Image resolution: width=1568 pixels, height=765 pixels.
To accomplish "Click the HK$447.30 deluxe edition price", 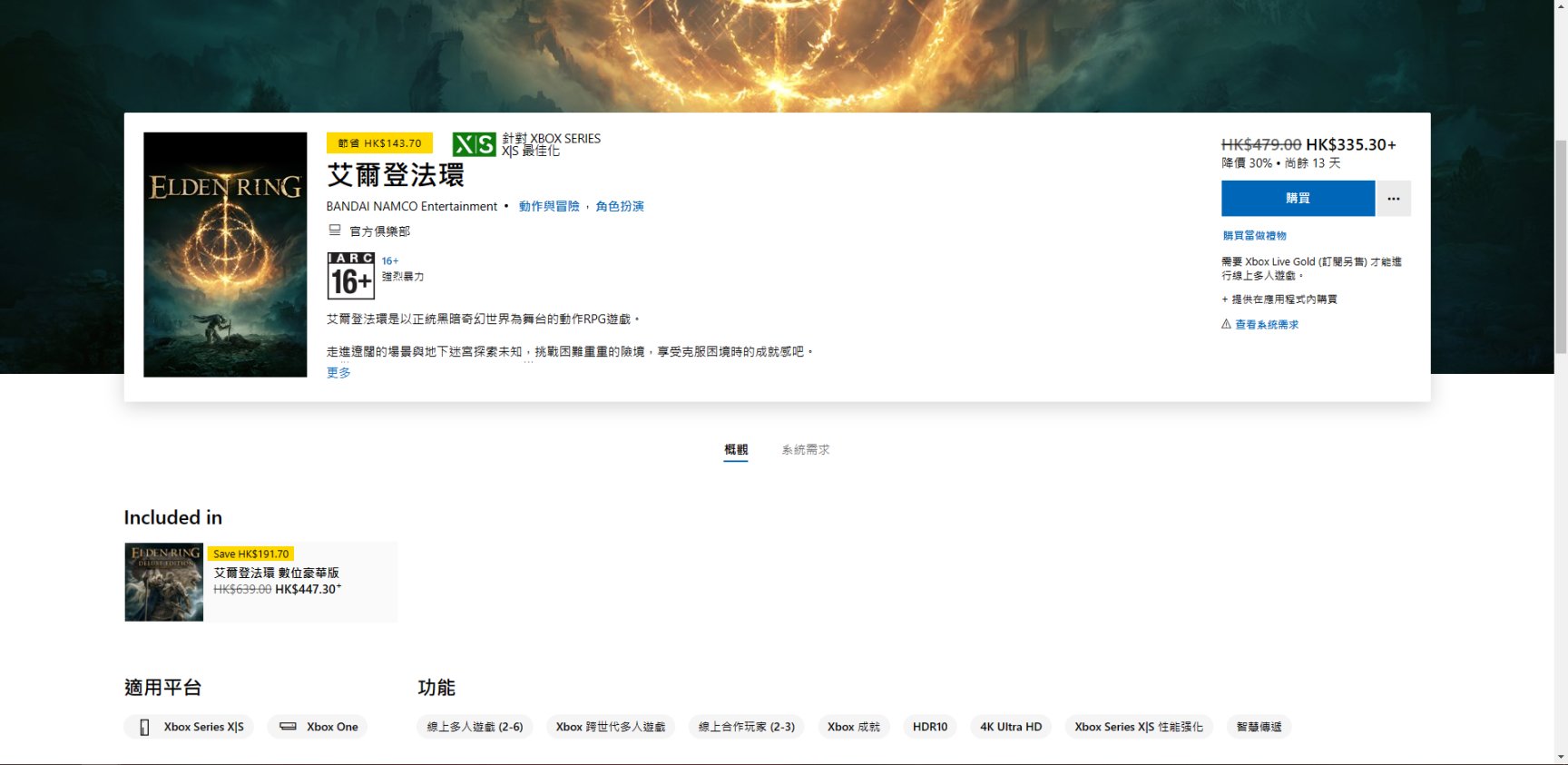I will click(309, 589).
